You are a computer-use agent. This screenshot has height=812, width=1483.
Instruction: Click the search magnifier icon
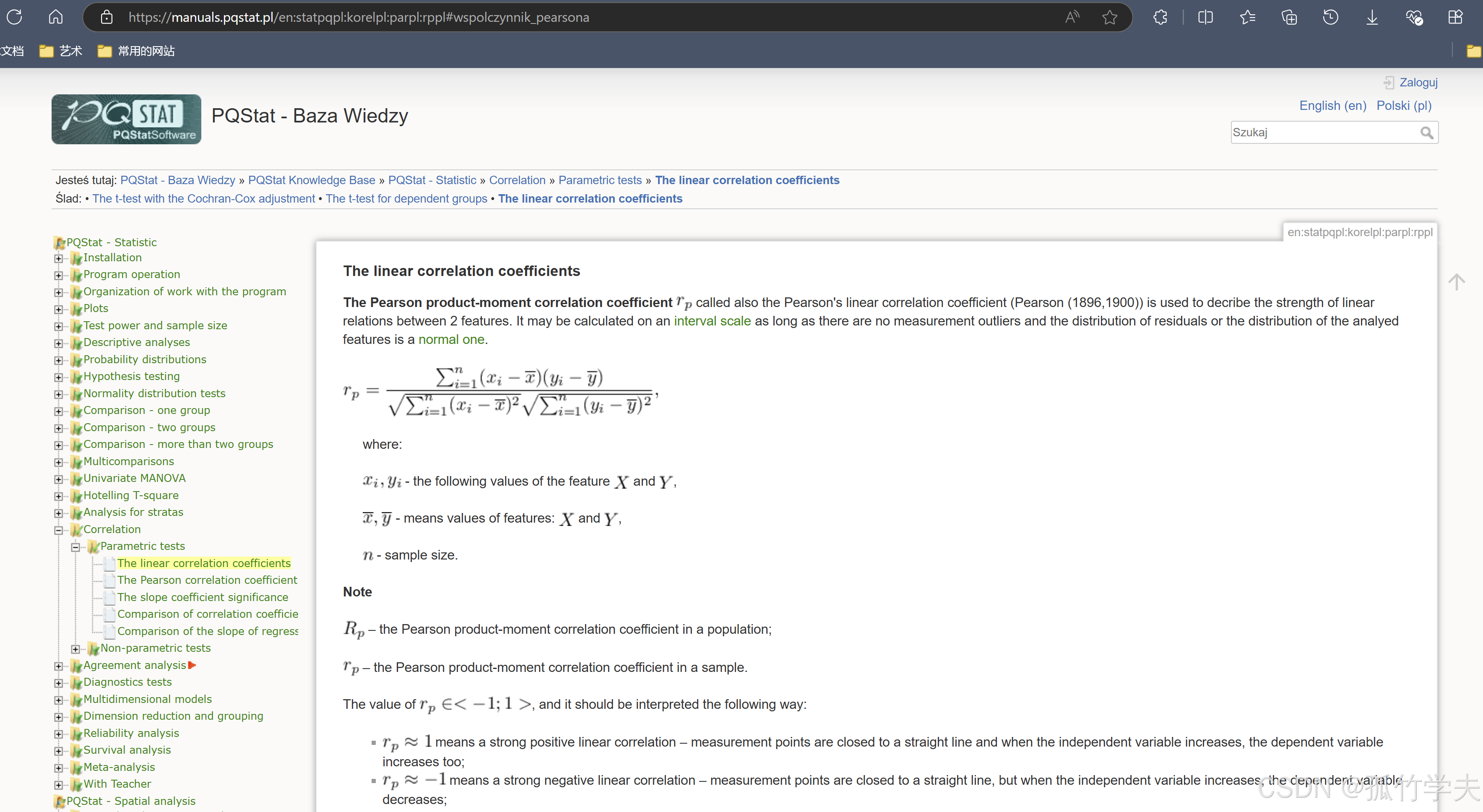tap(1426, 133)
